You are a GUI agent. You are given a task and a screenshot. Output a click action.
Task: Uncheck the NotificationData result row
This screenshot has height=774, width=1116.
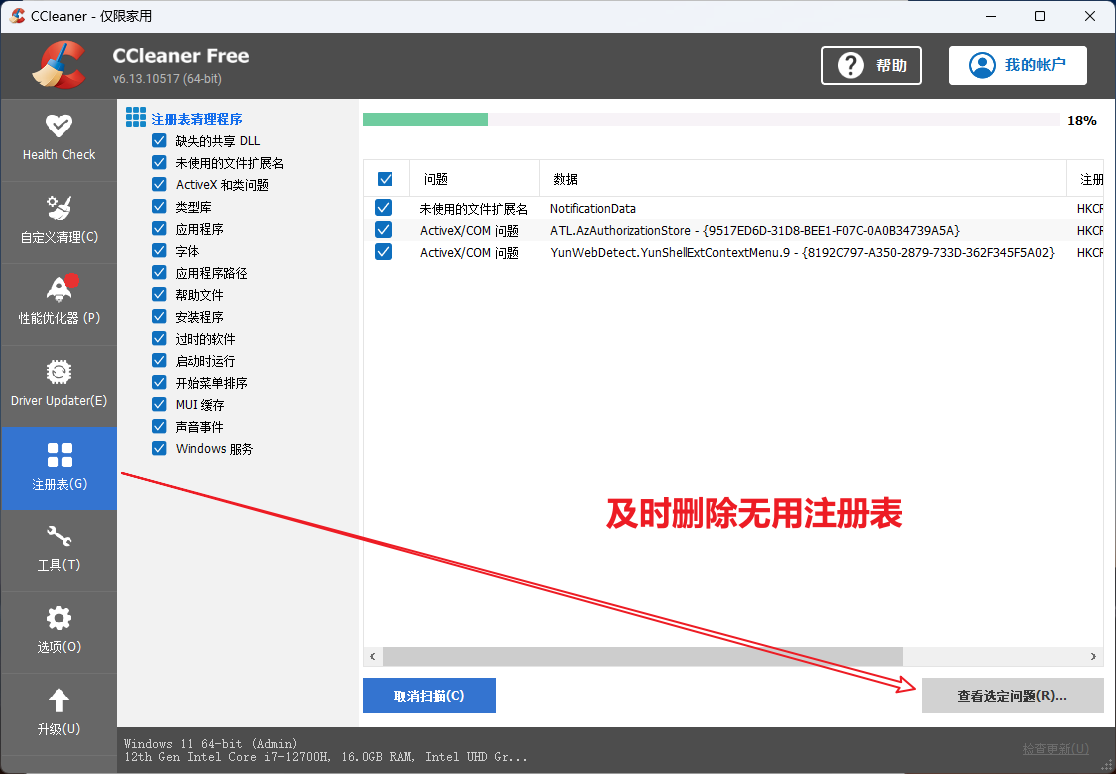click(x=384, y=208)
